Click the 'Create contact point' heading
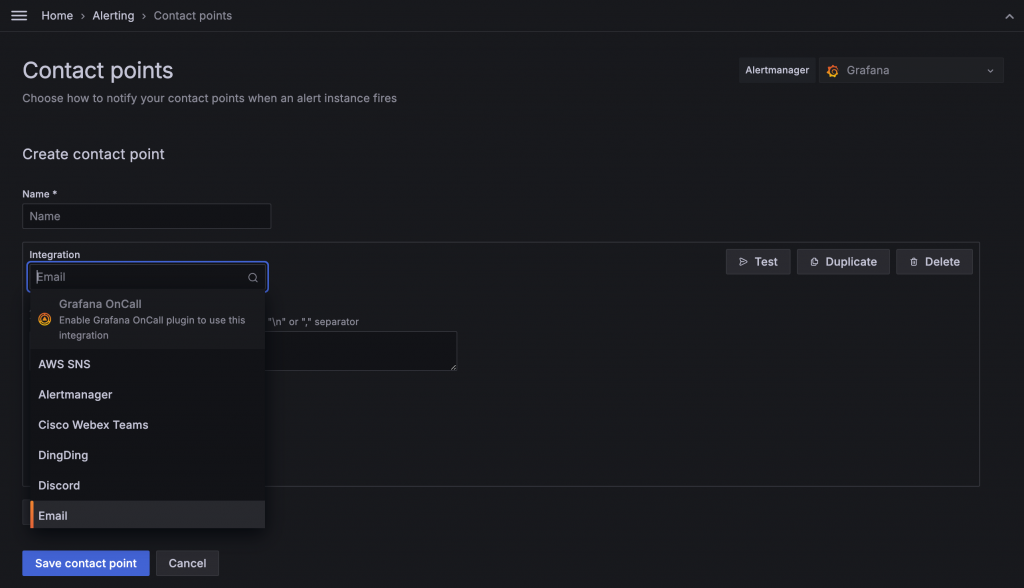This screenshot has height=588, width=1024. click(x=93, y=154)
